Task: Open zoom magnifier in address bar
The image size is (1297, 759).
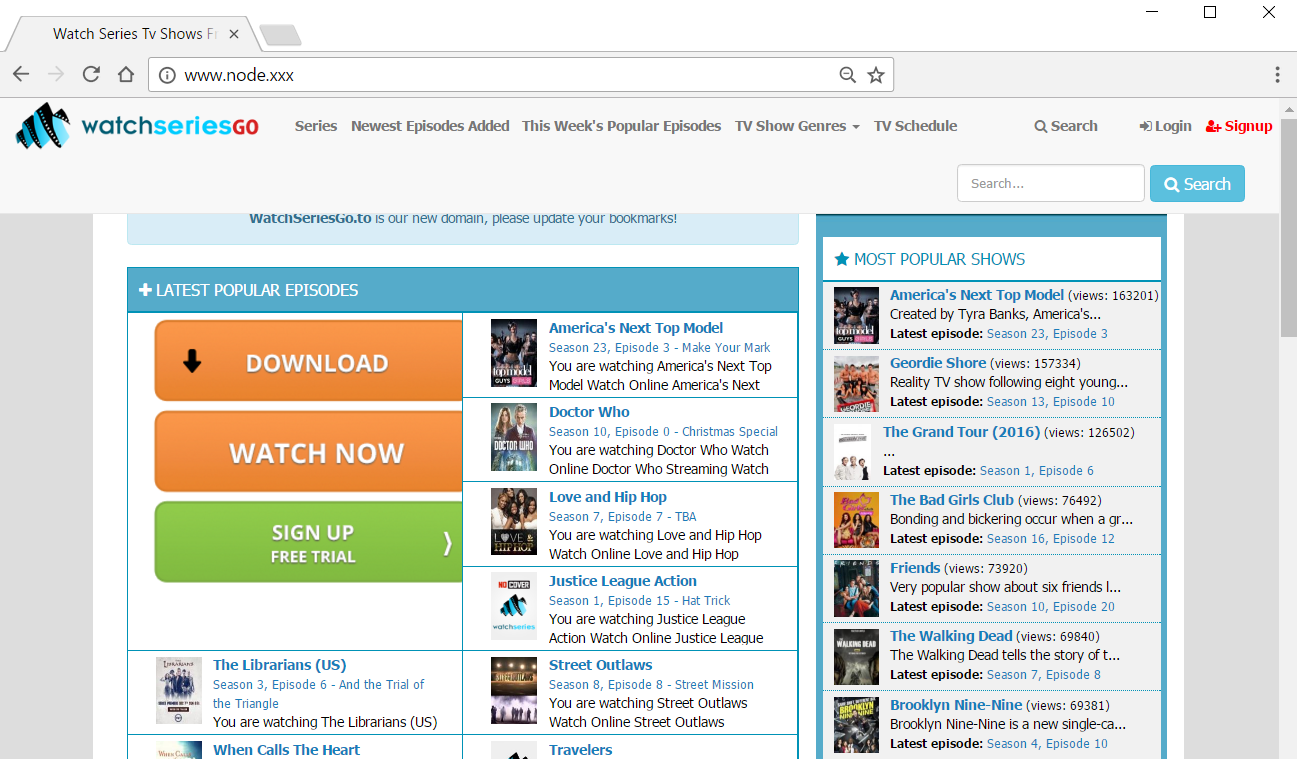Action: click(x=847, y=75)
